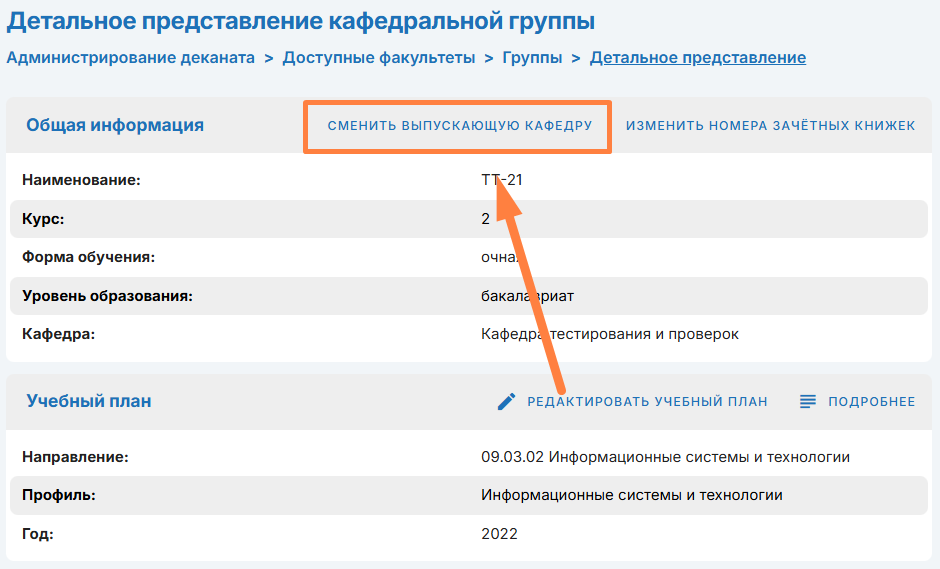Viewport: 940px width, 569px height.
Task: Click the Направление value starting with 09.03.02
Action: 665,457
